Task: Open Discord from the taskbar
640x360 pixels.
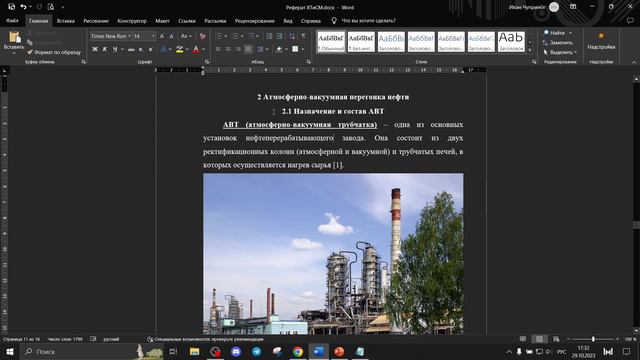Action: [236, 351]
